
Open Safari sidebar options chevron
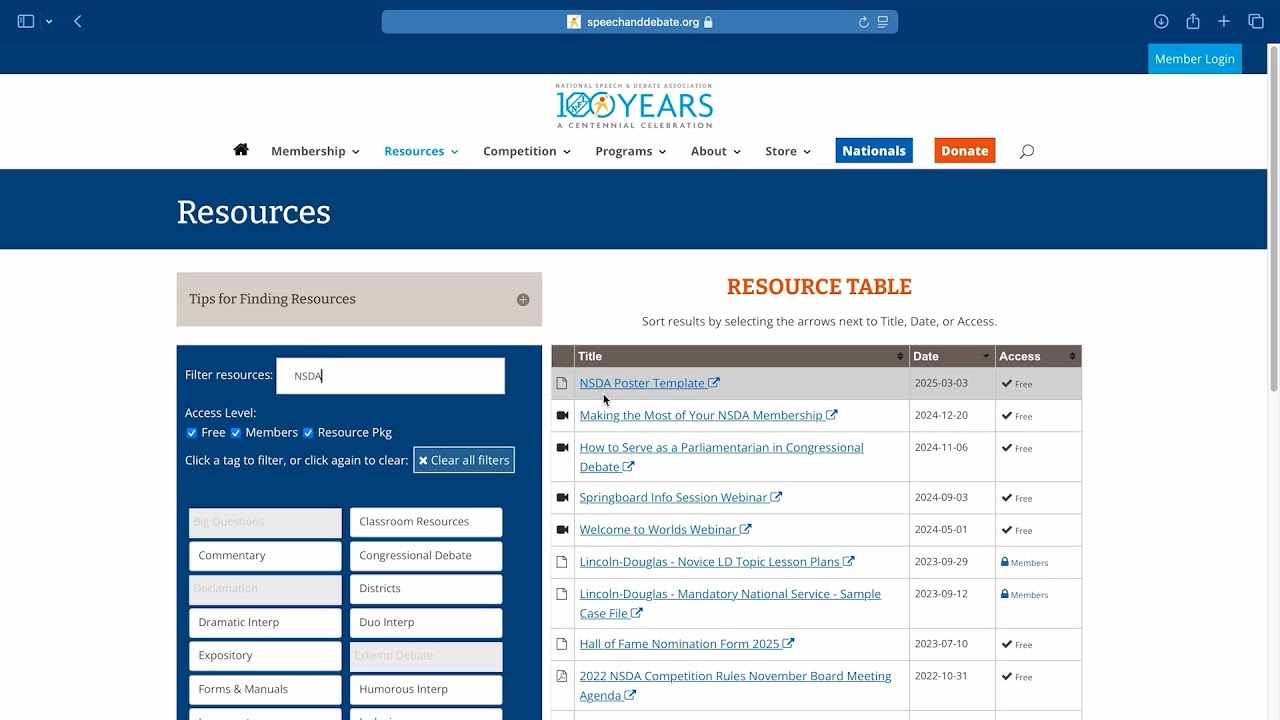click(49, 22)
